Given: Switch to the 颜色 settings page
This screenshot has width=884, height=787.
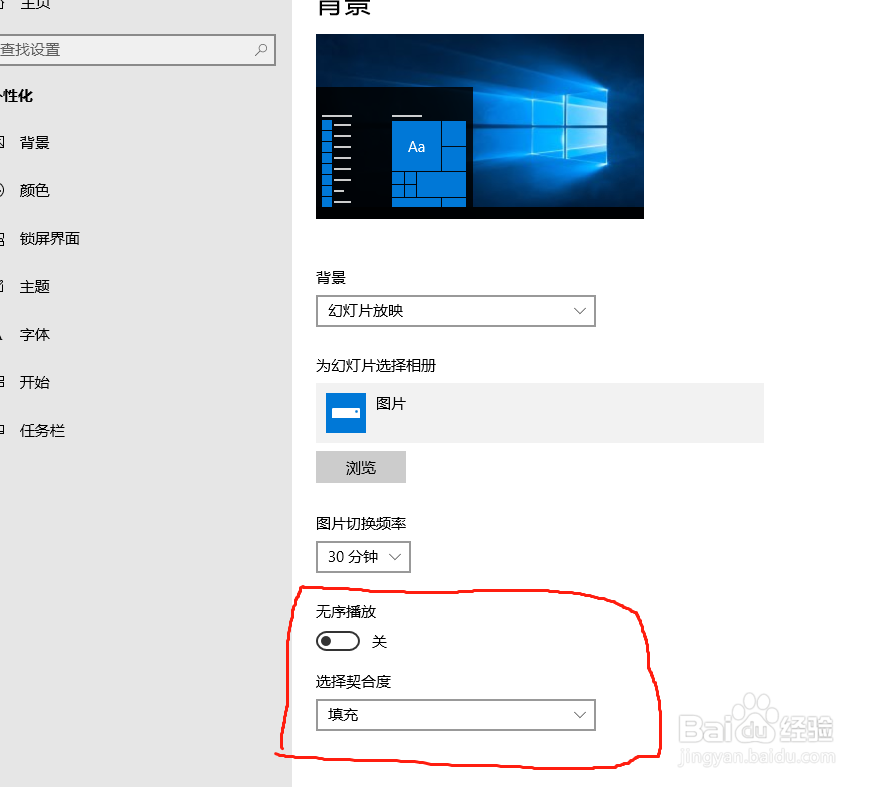Looking at the screenshot, I should tap(35, 190).
